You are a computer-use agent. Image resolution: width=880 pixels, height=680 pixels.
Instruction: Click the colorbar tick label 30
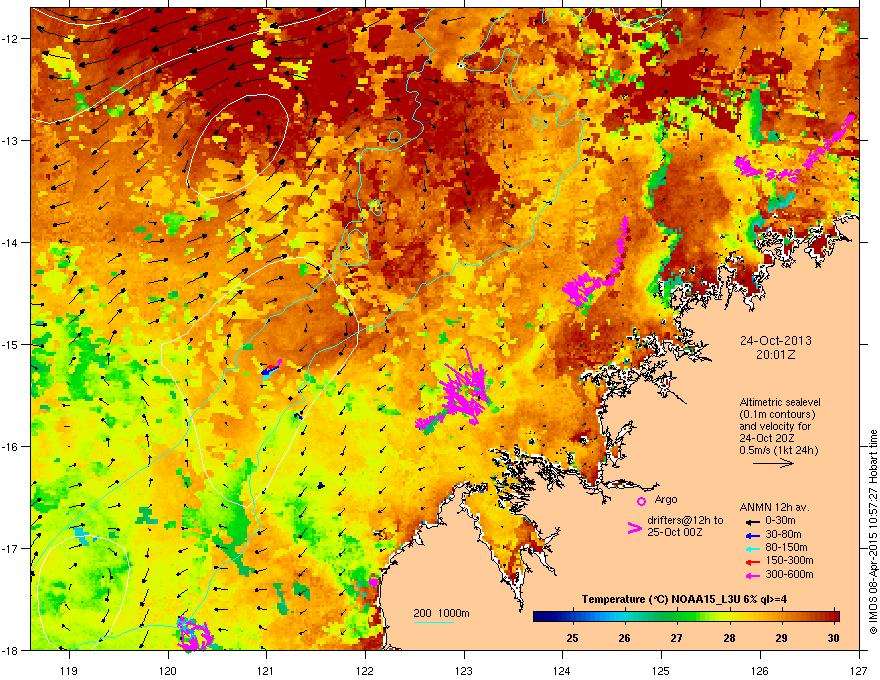click(833, 638)
